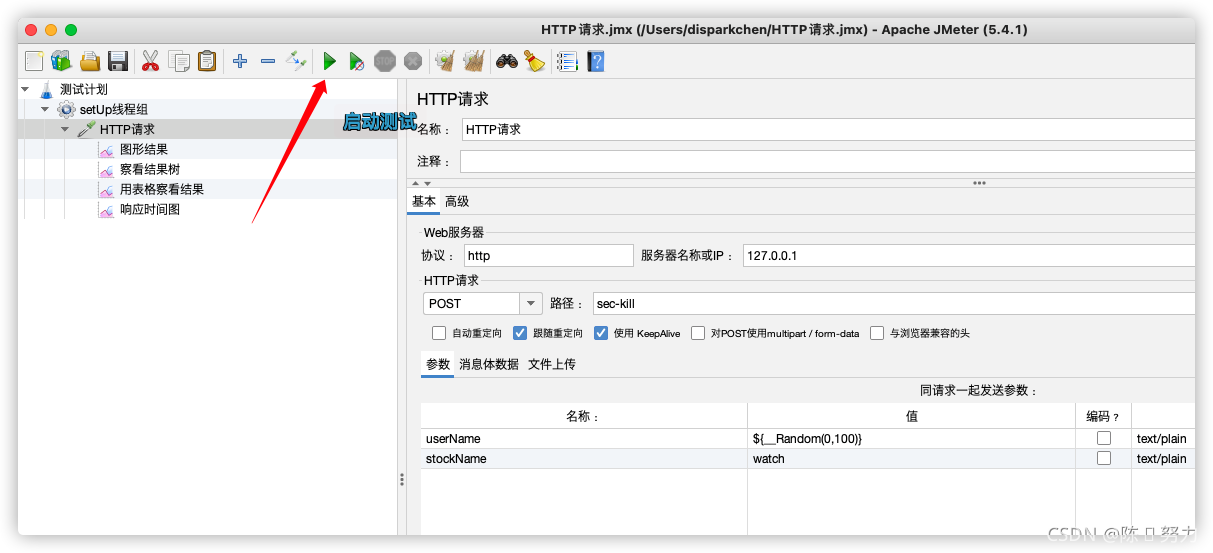Open the Help question mark icon
1213x553 pixels.
point(596,61)
